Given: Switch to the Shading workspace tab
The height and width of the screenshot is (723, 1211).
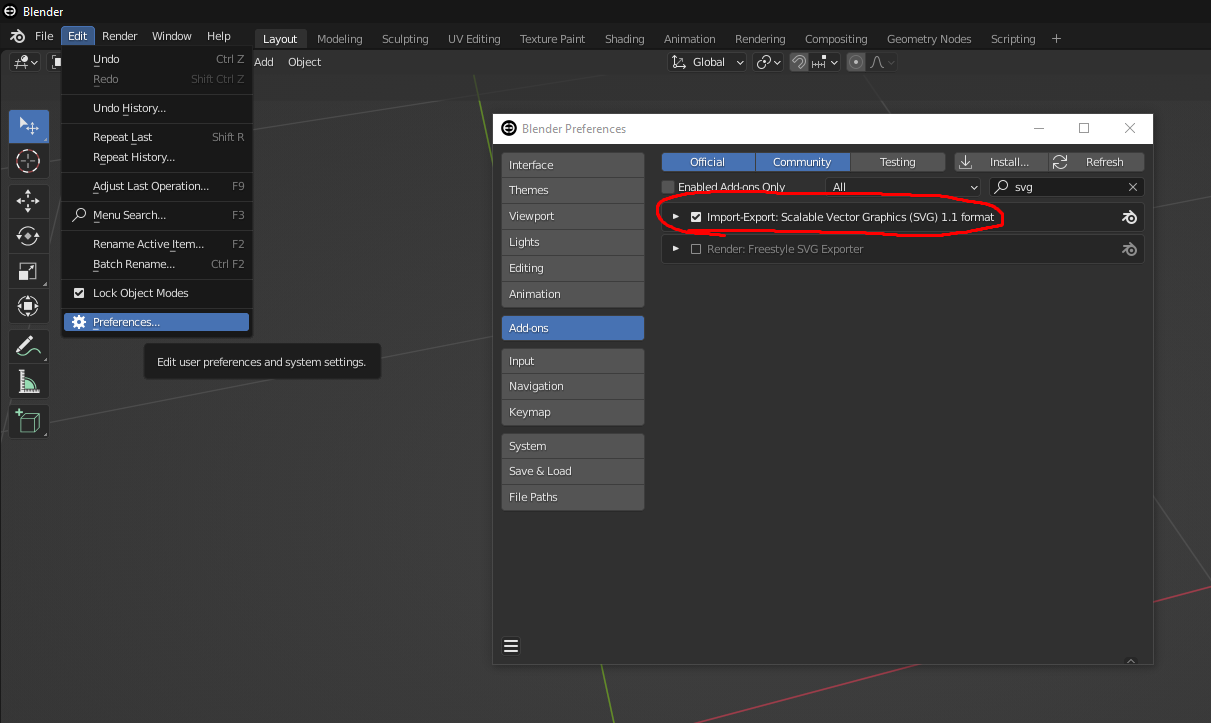Looking at the screenshot, I should pos(624,39).
